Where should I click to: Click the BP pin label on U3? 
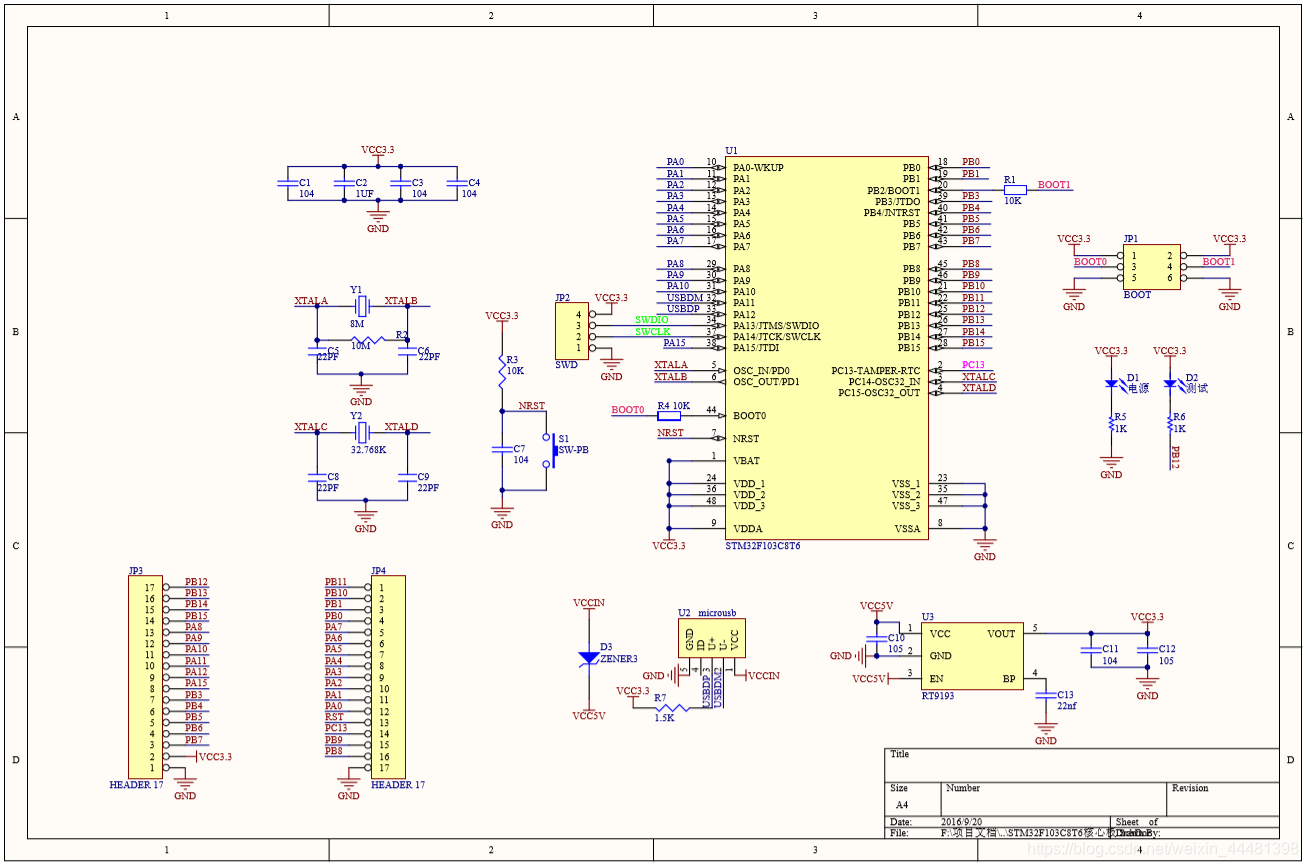[1009, 679]
